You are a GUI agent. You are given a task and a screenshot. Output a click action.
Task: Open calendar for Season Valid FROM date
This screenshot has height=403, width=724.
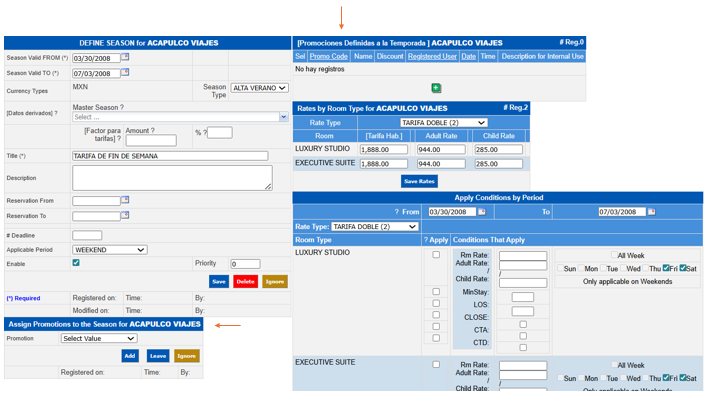126,58
